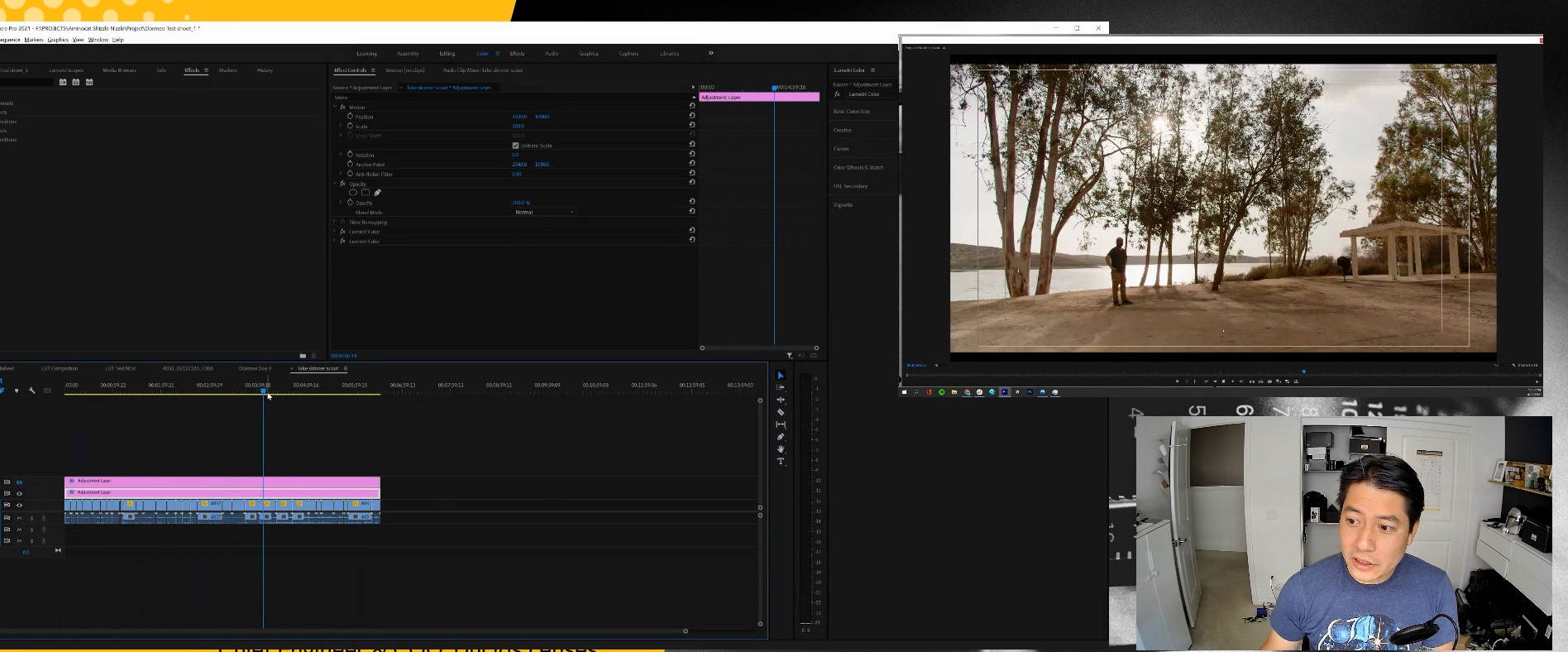Toggle V2 track output eye
1568x652 pixels.
coord(19,493)
